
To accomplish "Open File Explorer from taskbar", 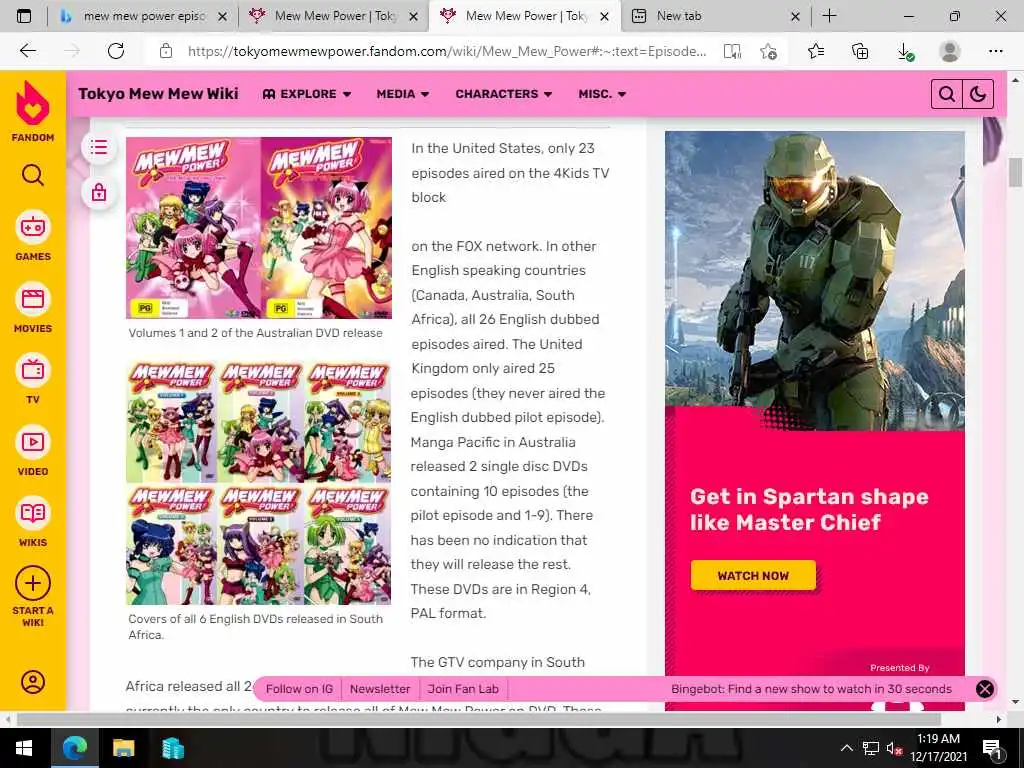I will point(123,748).
